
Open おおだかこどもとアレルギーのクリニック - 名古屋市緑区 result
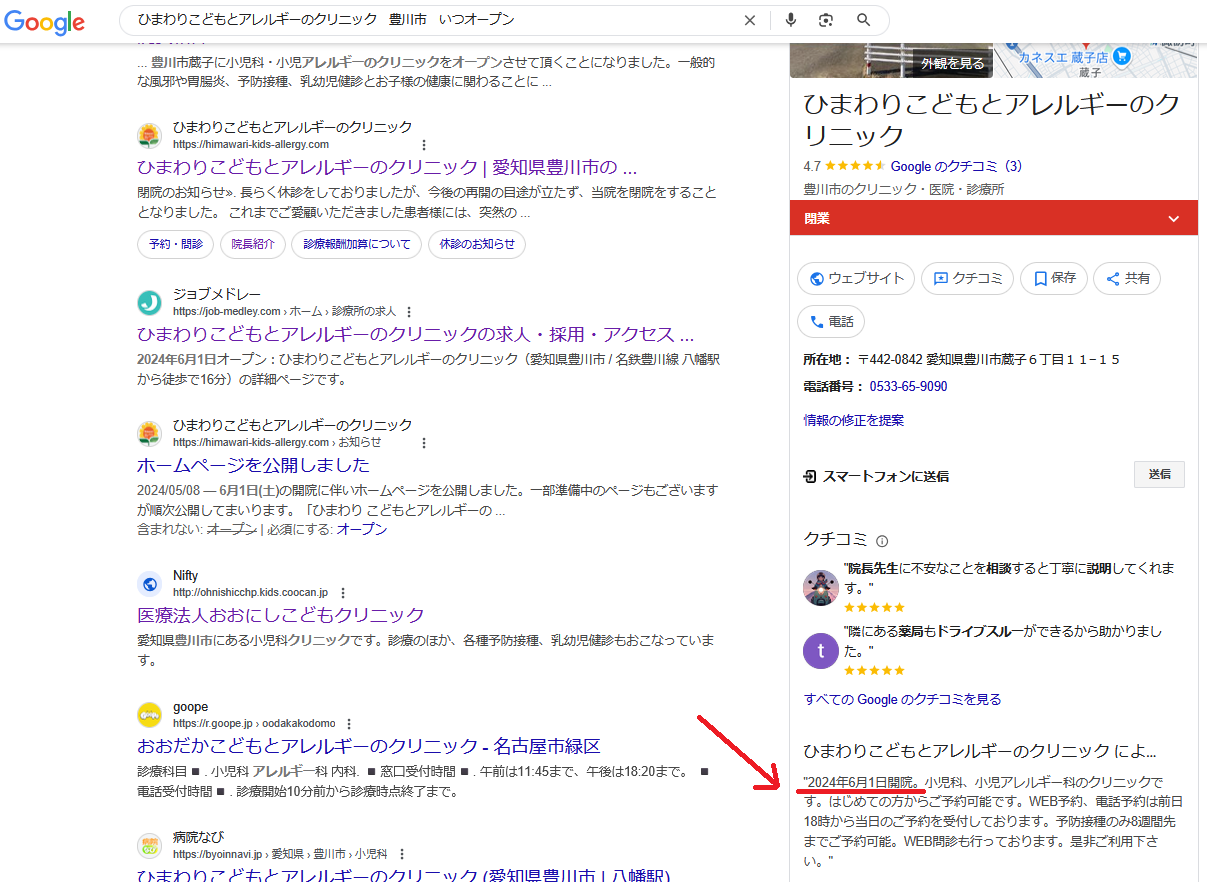tap(369, 746)
